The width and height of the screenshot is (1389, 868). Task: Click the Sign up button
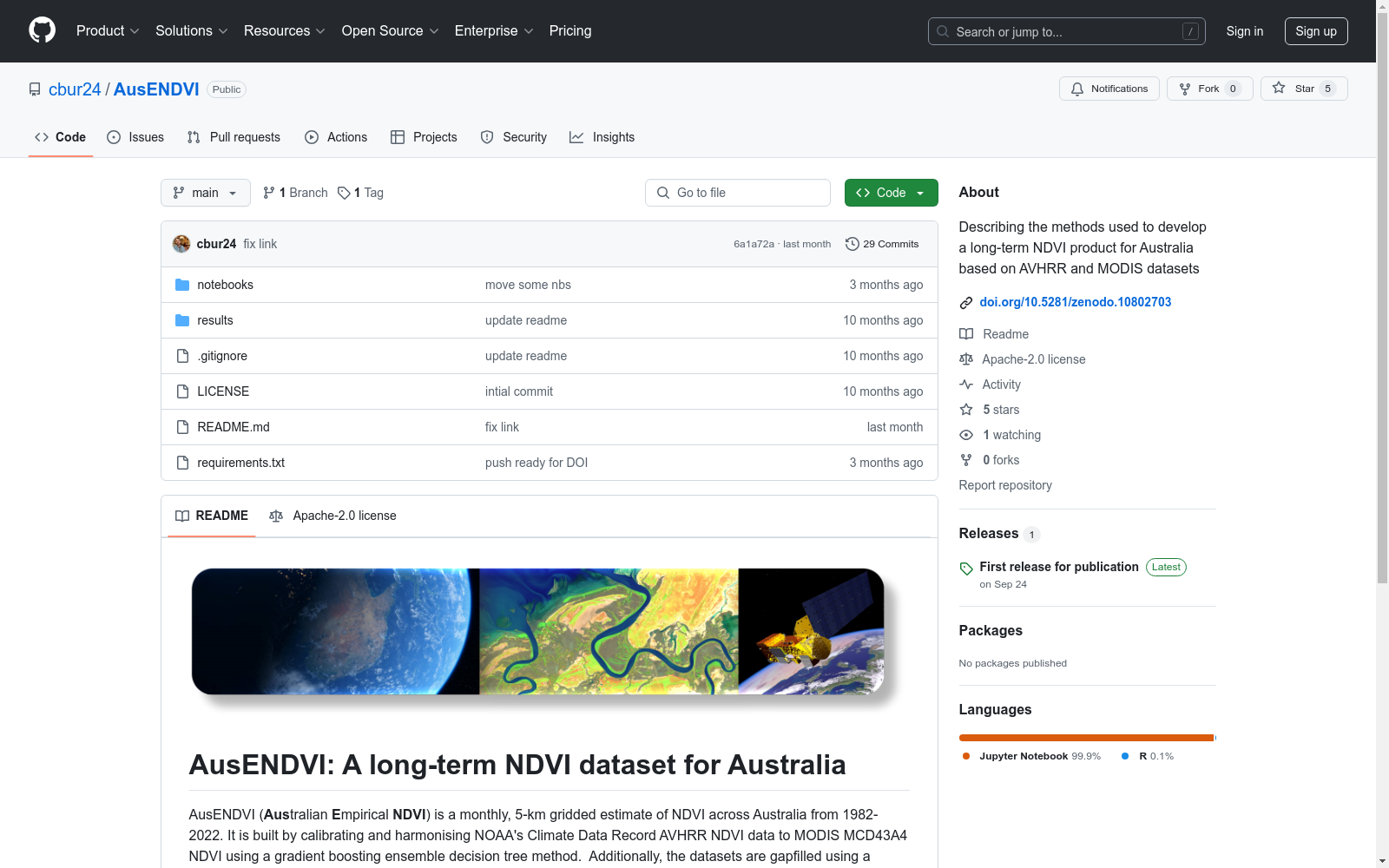coord(1316,31)
